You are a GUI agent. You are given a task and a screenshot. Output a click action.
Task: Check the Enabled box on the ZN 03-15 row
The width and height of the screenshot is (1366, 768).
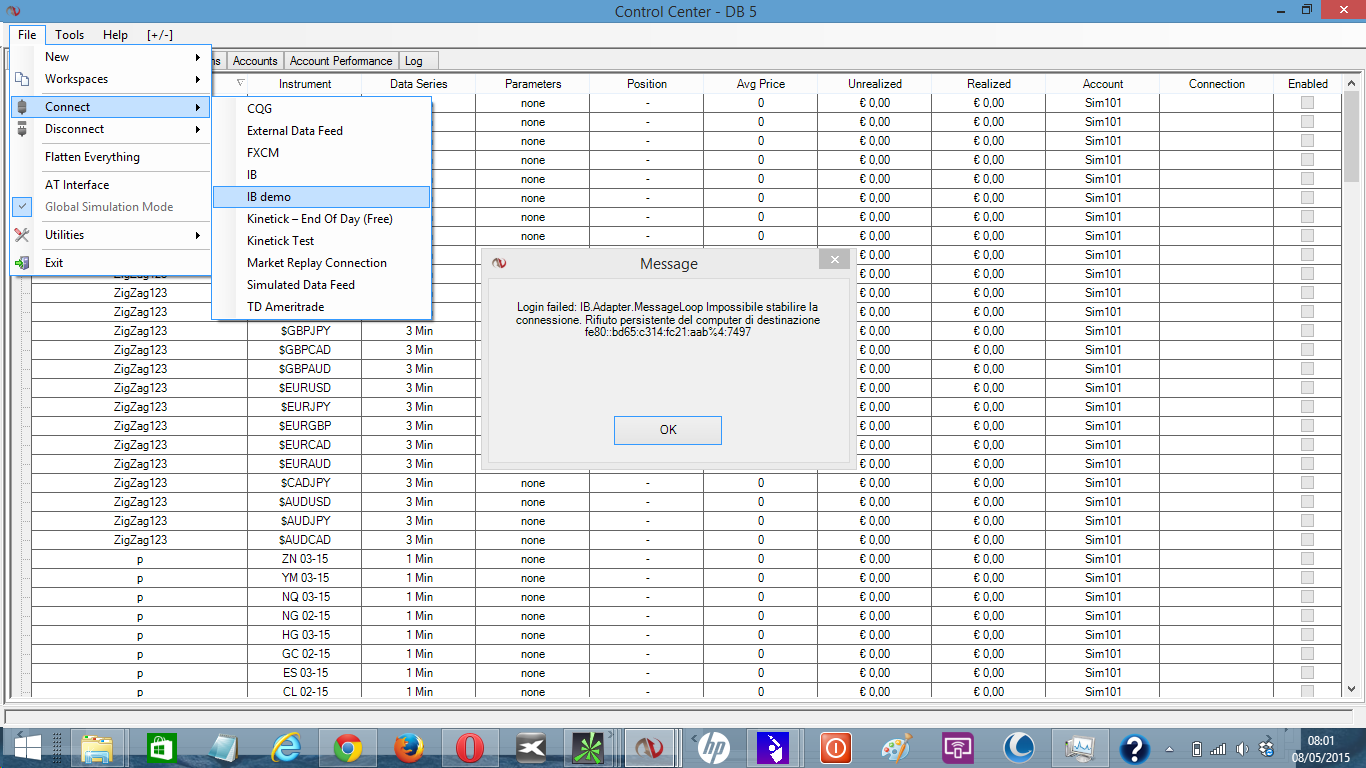point(1307,559)
